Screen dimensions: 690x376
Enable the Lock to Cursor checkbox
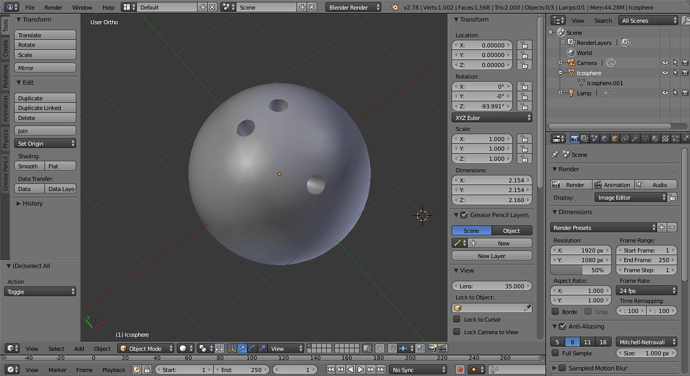(457, 319)
